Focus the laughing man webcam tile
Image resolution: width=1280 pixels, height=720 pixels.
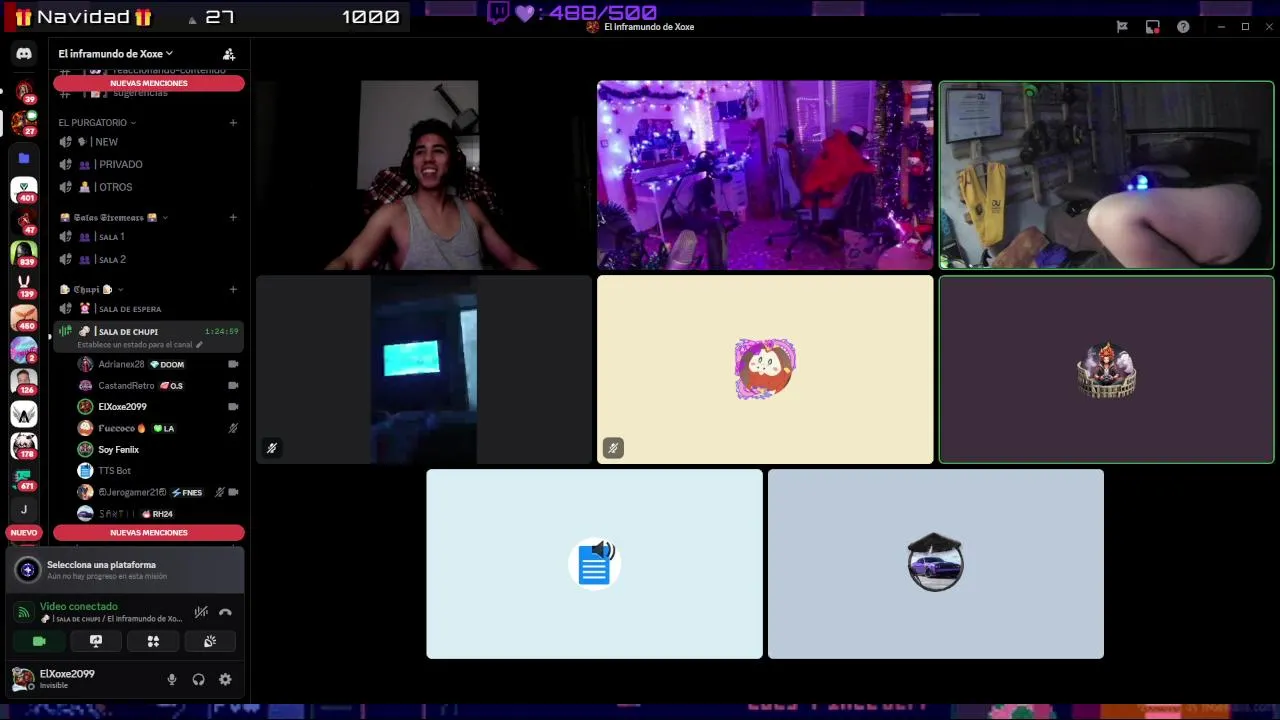point(424,175)
